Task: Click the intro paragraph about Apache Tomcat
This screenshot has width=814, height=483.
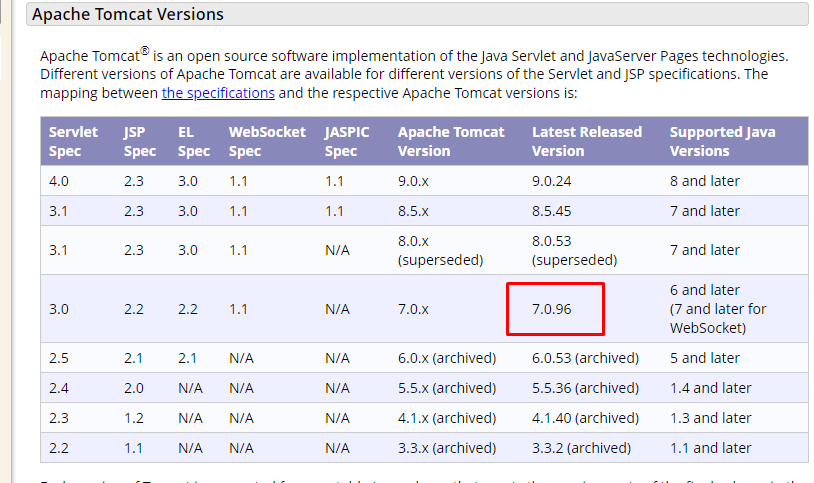Action: coord(414,74)
